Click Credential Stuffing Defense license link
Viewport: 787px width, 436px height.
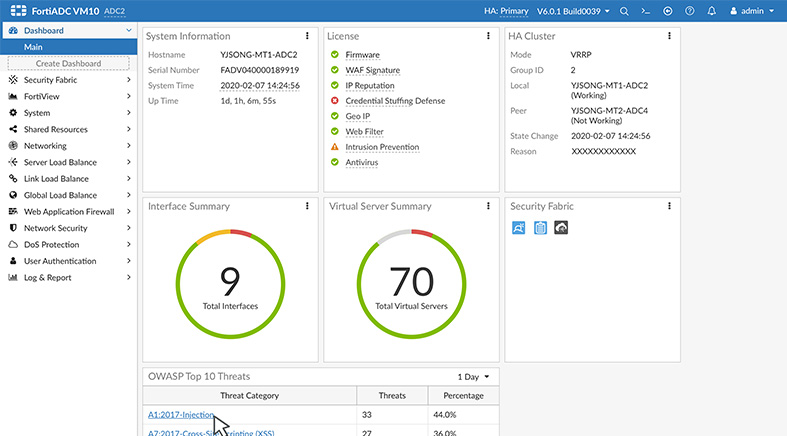tap(395, 101)
